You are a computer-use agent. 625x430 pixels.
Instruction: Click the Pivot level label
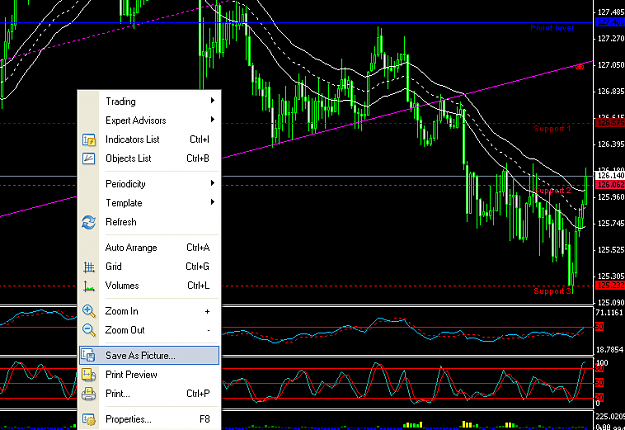click(552, 28)
